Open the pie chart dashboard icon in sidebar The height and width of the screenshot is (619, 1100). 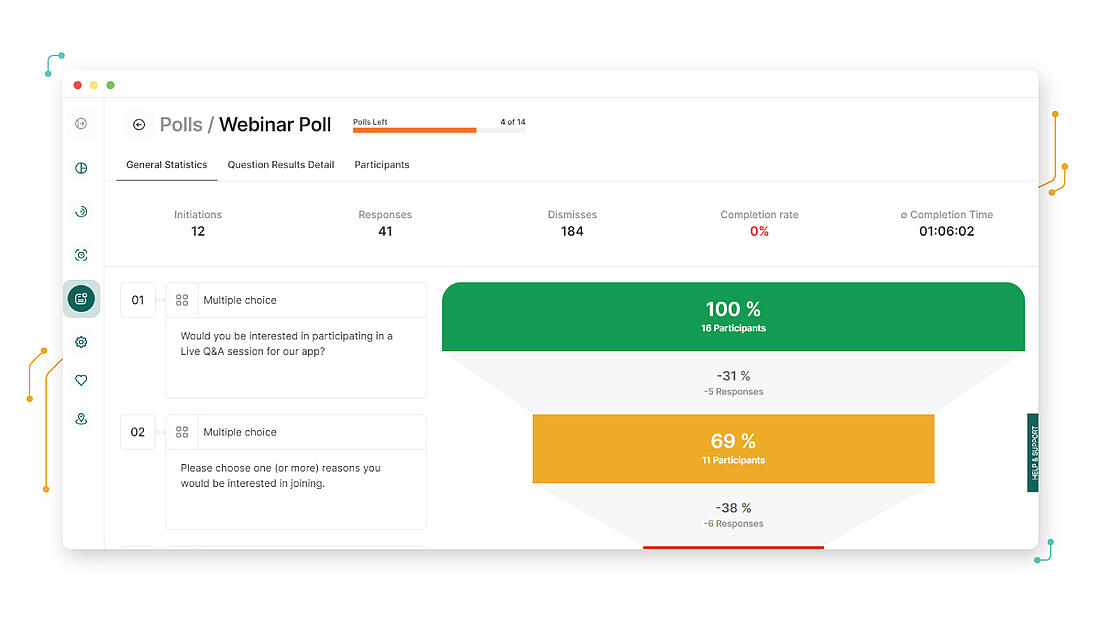81,168
